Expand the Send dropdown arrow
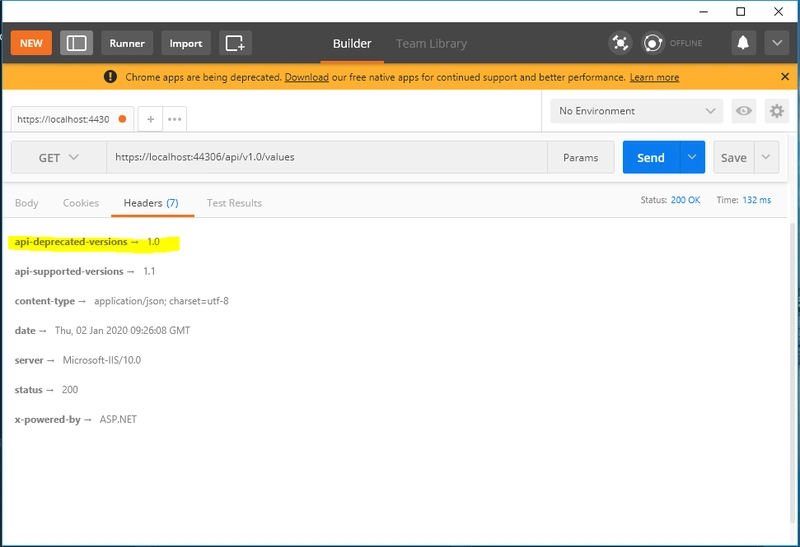The height and width of the screenshot is (547, 800). pyautogui.click(x=692, y=157)
